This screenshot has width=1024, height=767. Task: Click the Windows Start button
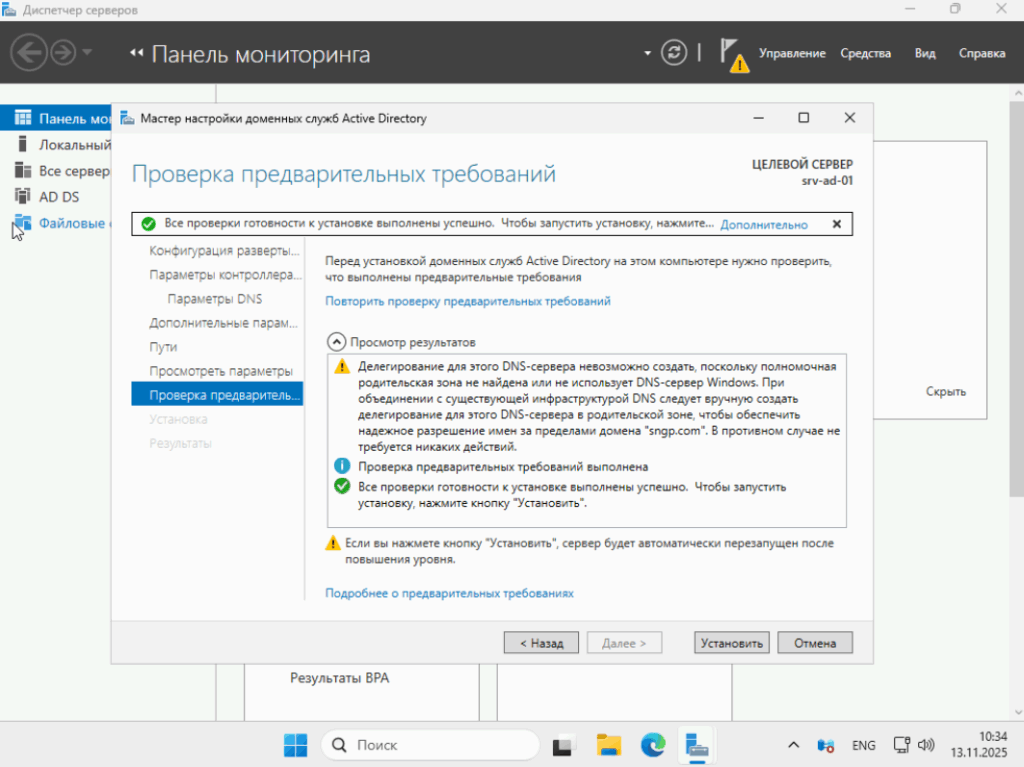coord(296,745)
